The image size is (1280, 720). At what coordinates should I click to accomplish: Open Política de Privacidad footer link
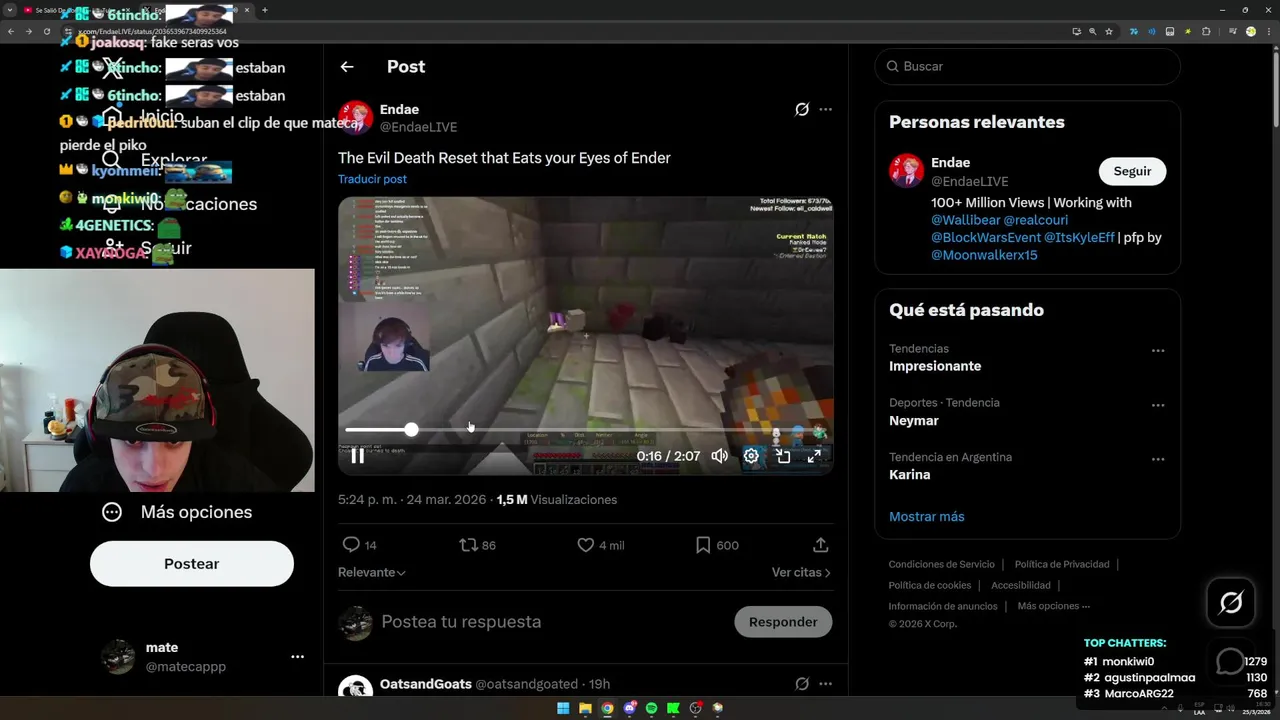1062,564
